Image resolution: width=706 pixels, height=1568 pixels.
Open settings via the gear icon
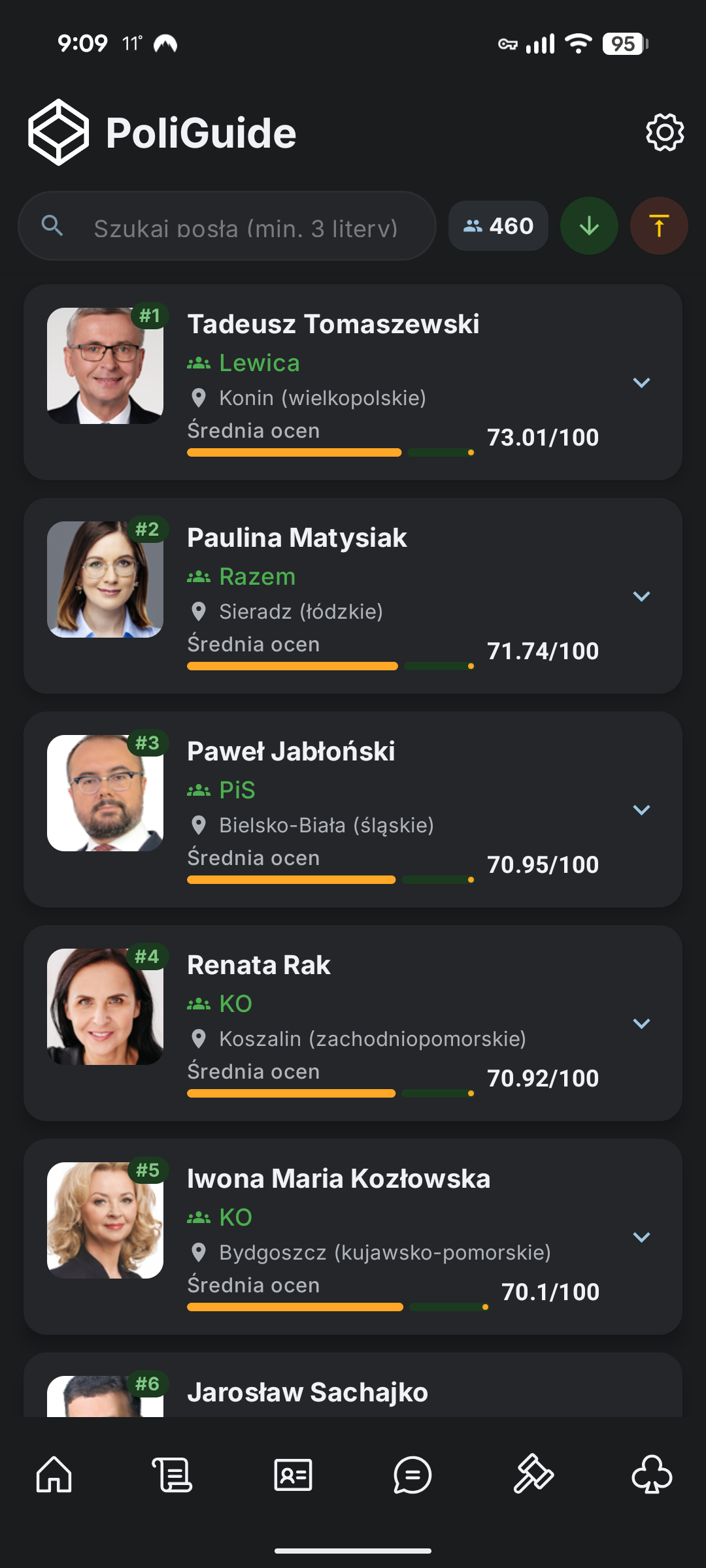(665, 133)
